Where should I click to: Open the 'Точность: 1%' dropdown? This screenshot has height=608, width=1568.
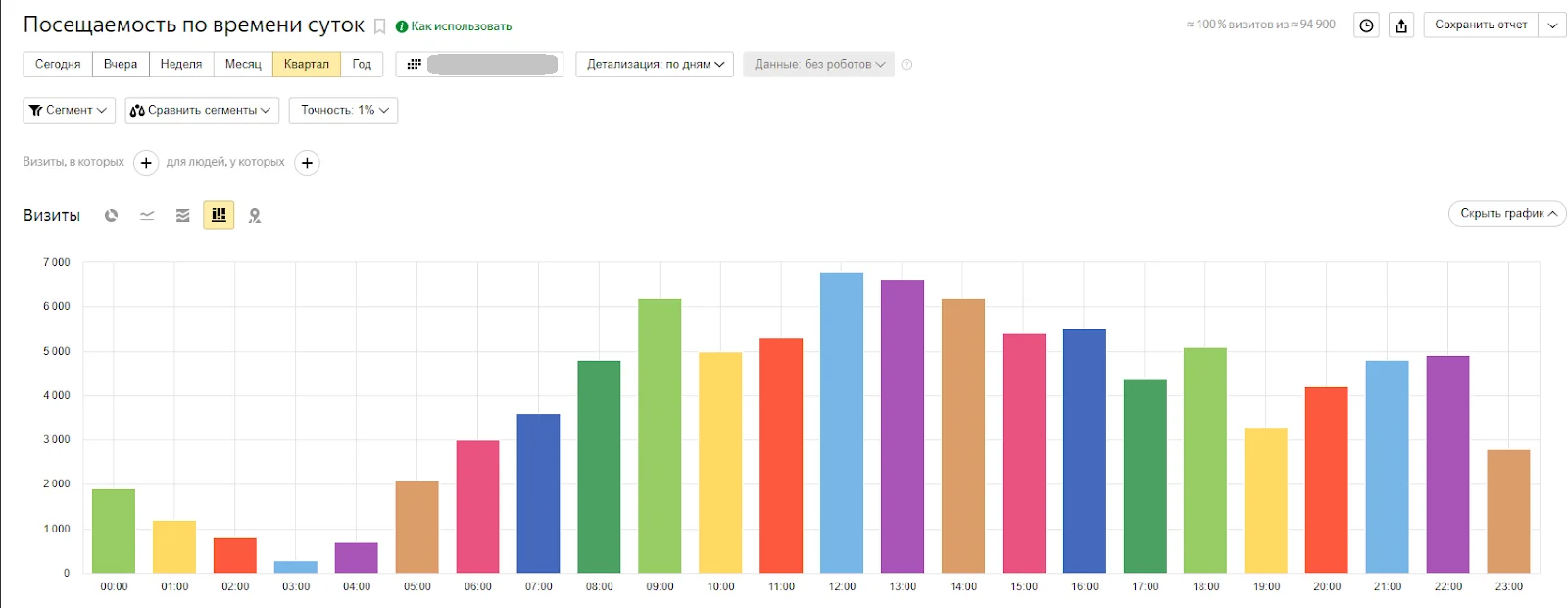pos(343,110)
